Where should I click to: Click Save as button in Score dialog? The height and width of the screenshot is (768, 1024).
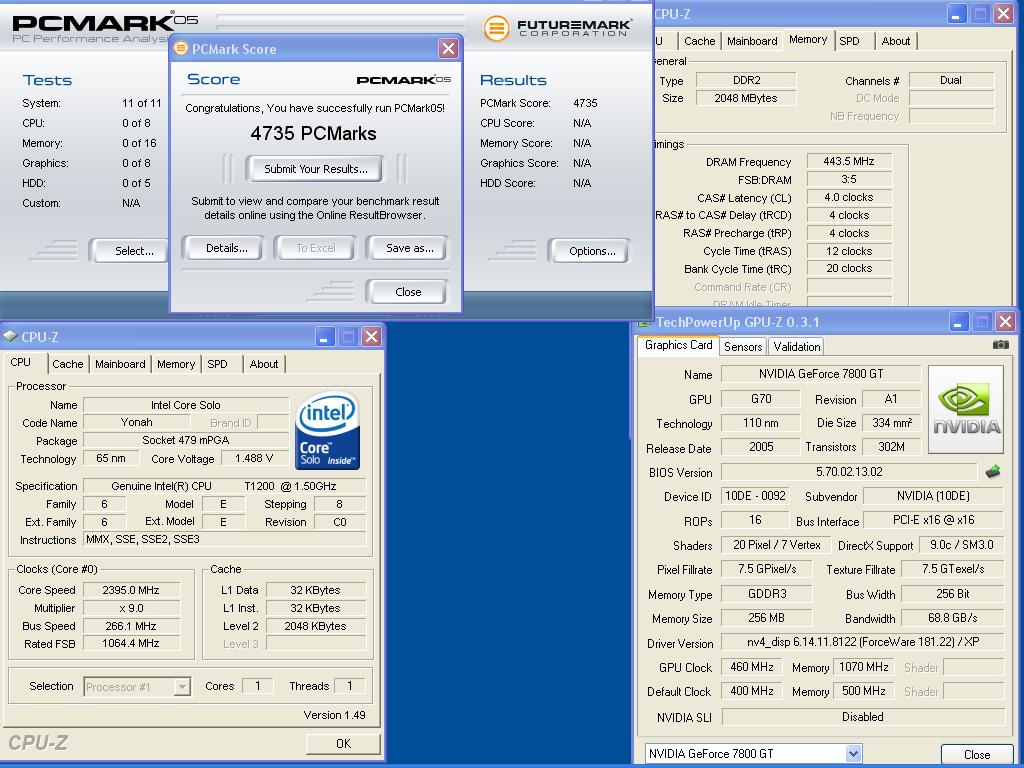409,248
